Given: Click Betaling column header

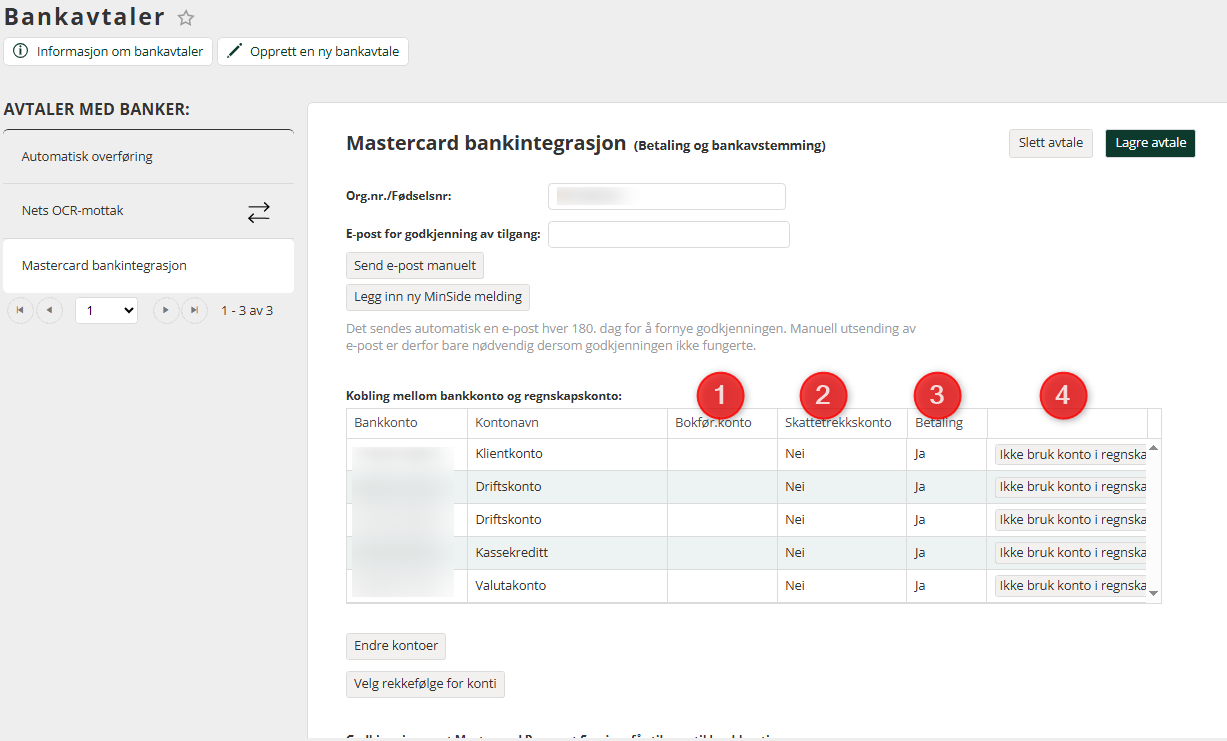Looking at the screenshot, I should [x=947, y=423].
